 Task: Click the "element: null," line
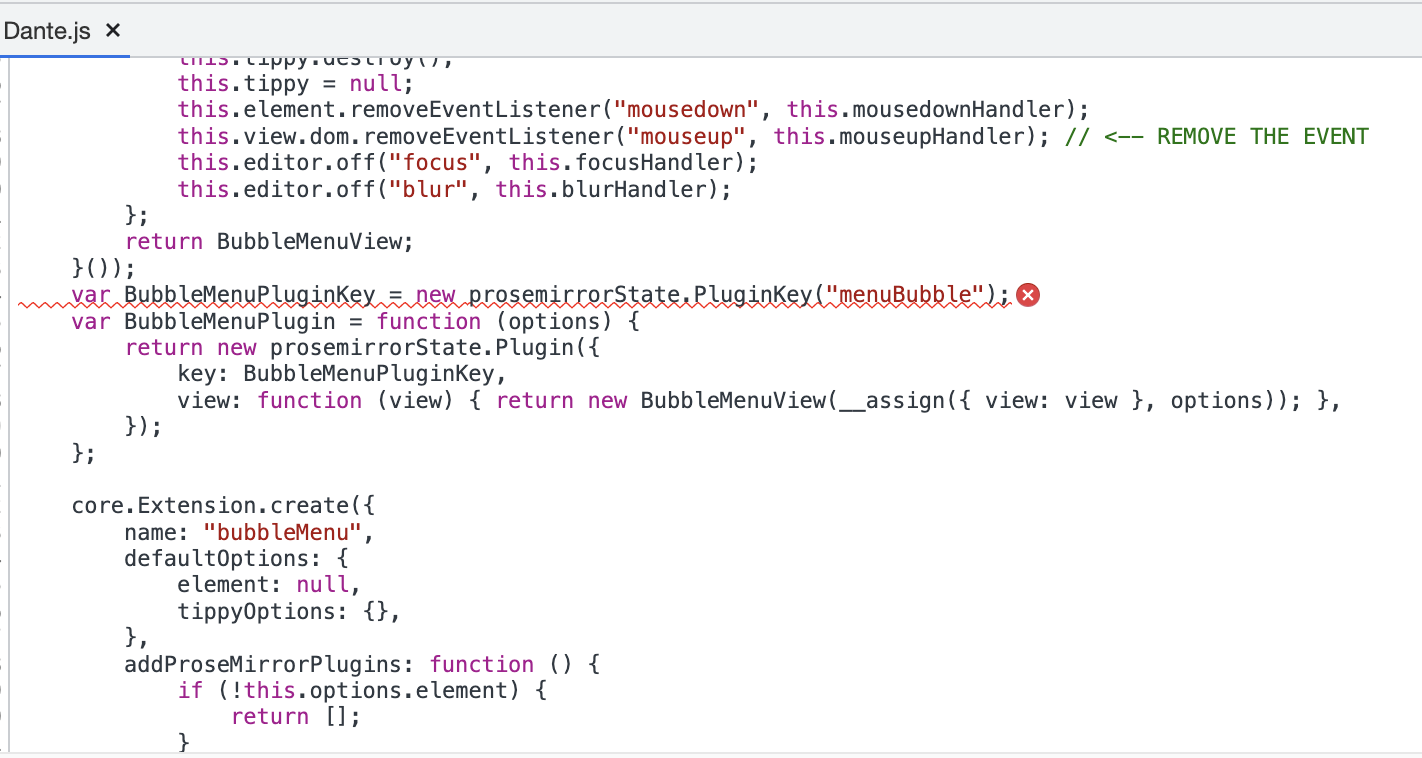tap(269, 585)
